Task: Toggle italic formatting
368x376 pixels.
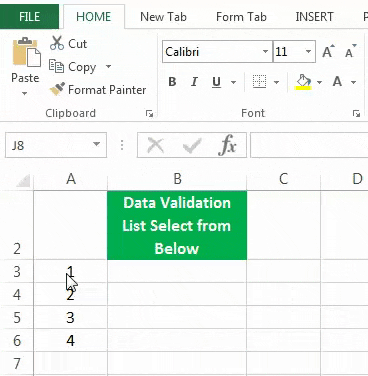Action: [x=194, y=82]
